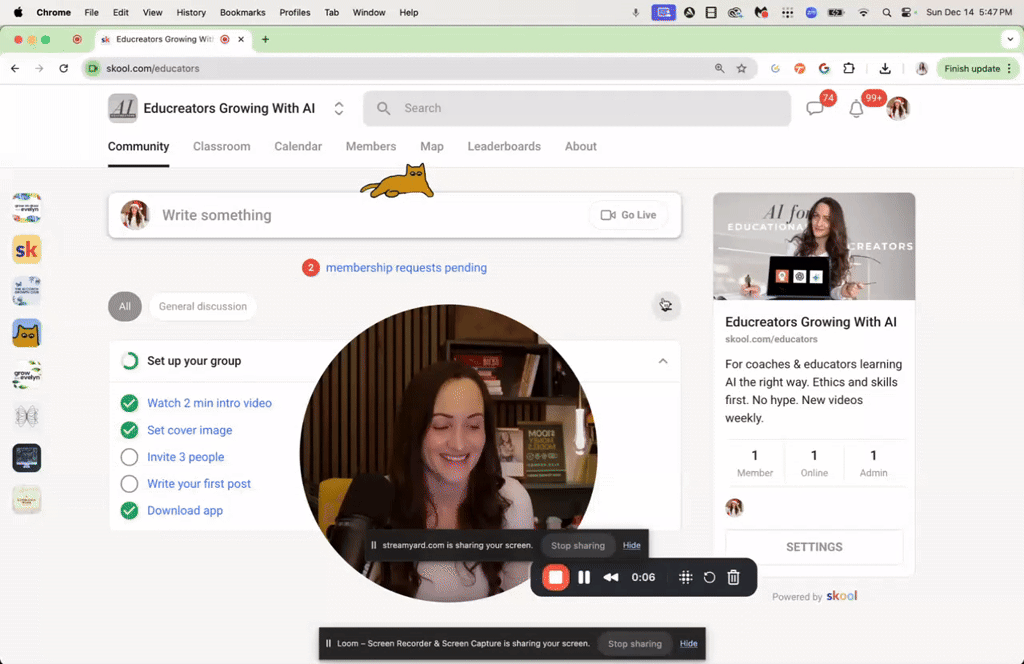Open the 'History' menu in the menu bar
This screenshot has width=1024, height=664.
click(191, 12)
